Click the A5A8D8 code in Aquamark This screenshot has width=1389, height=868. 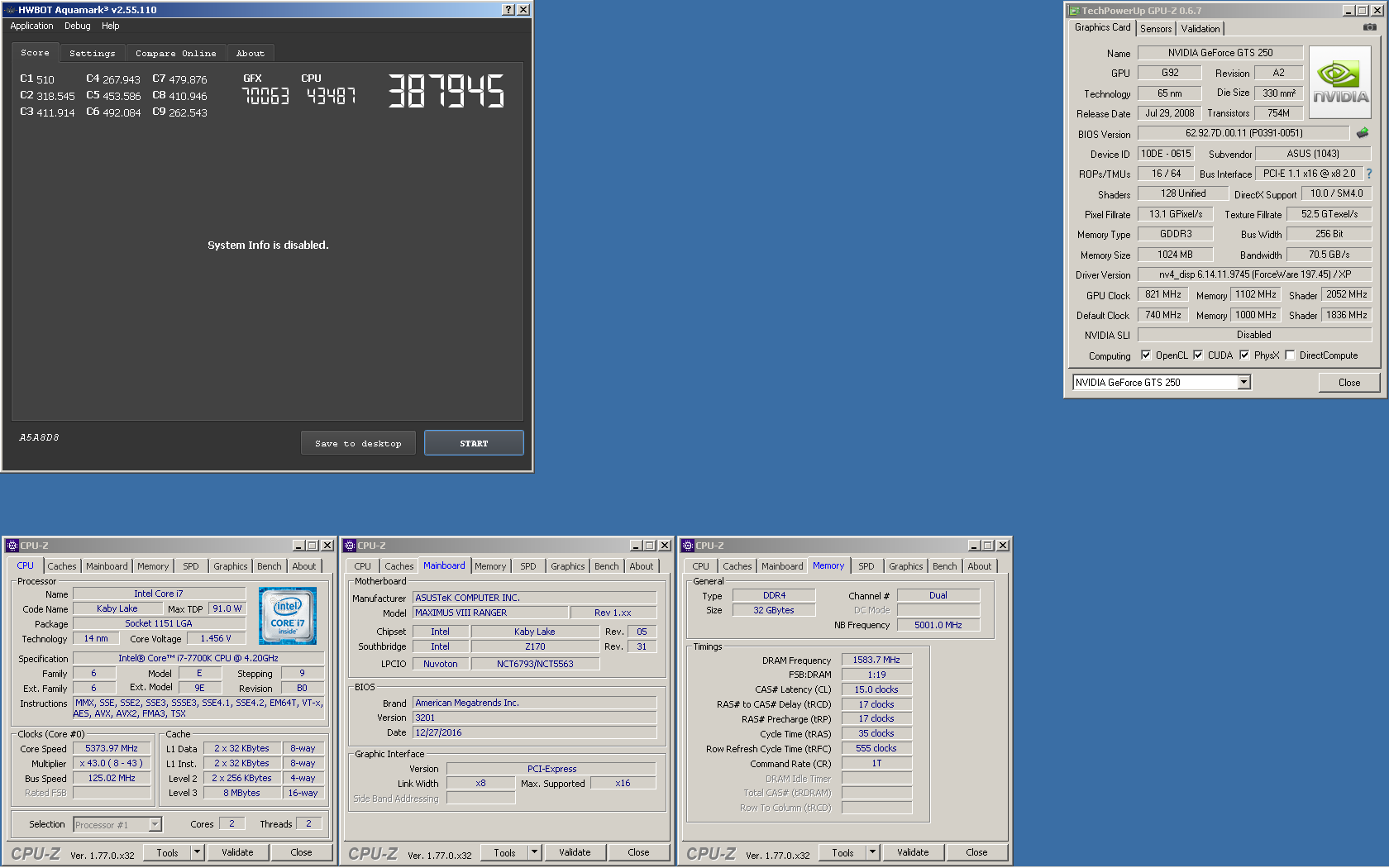[39, 437]
